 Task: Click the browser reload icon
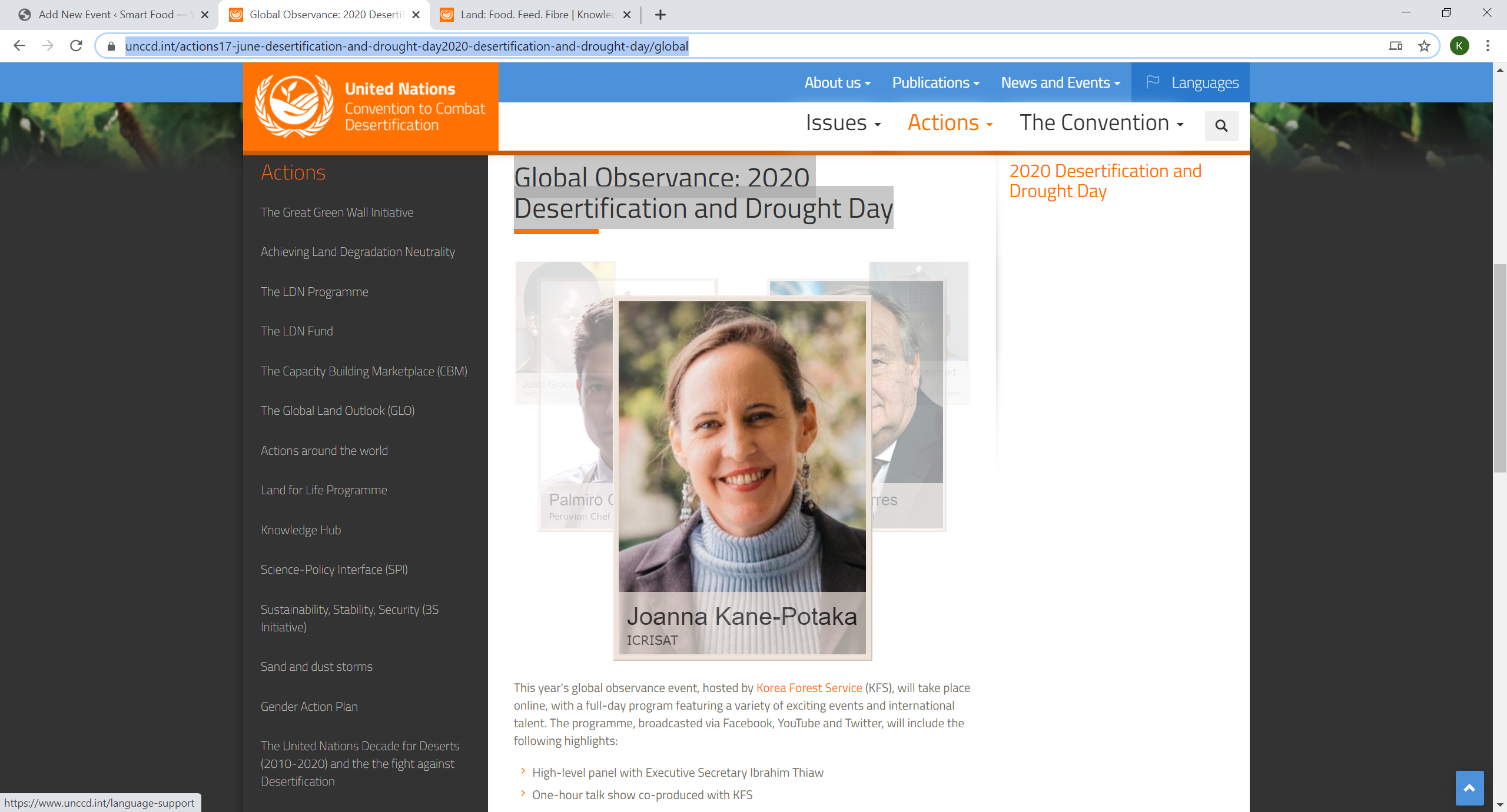(76, 46)
